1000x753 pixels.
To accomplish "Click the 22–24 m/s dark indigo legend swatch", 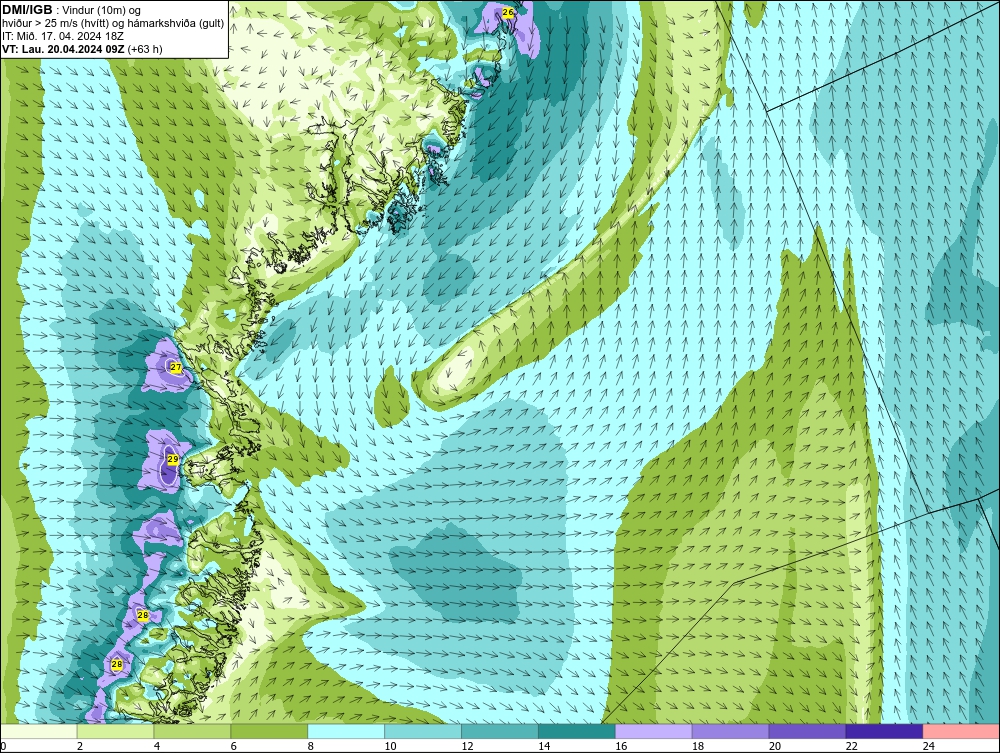I will 885,731.
